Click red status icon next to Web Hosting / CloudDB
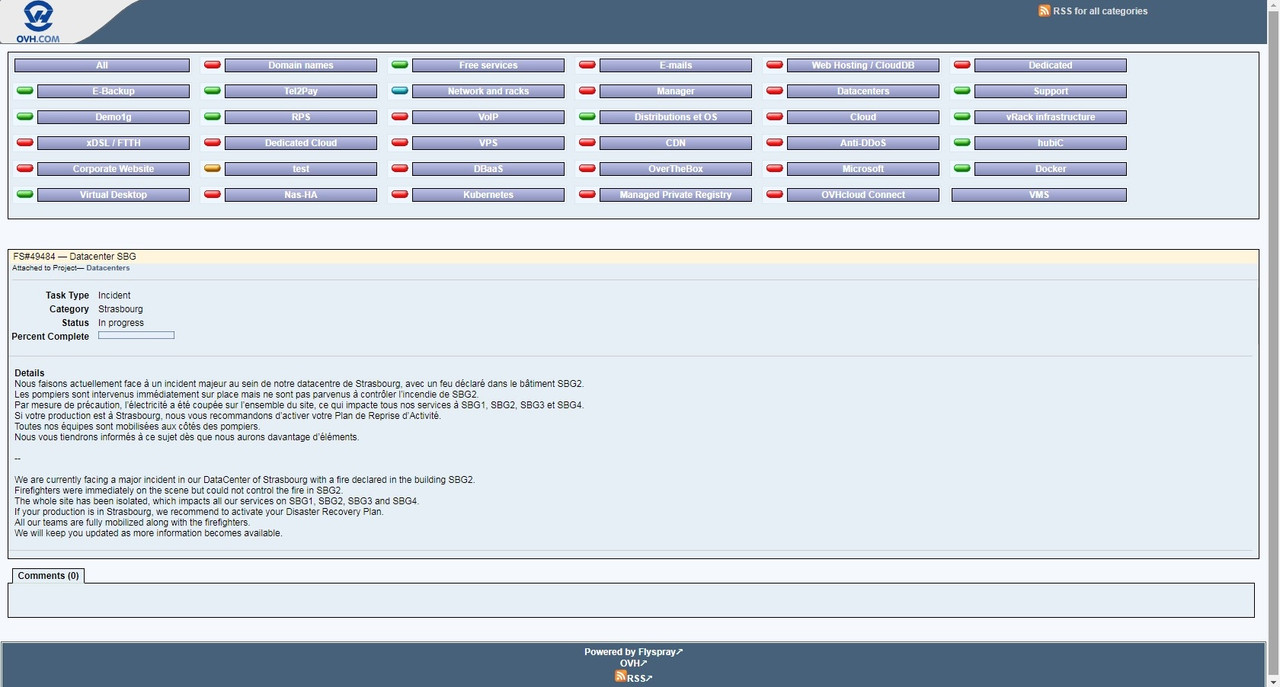 [x=774, y=65]
